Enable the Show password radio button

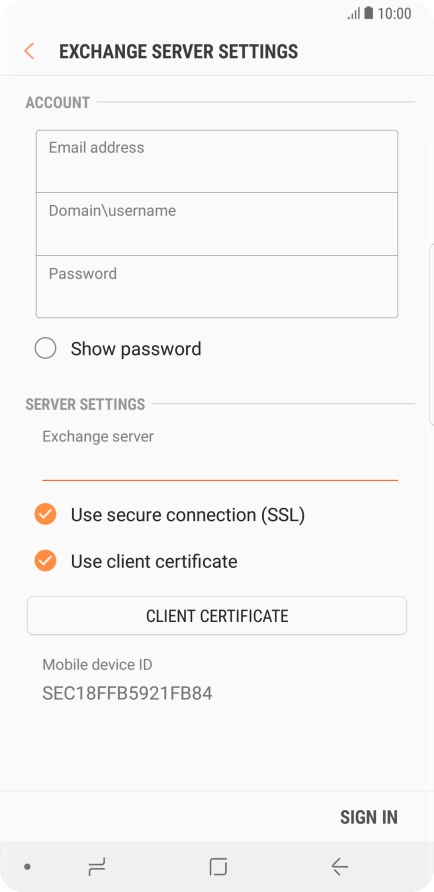point(46,348)
